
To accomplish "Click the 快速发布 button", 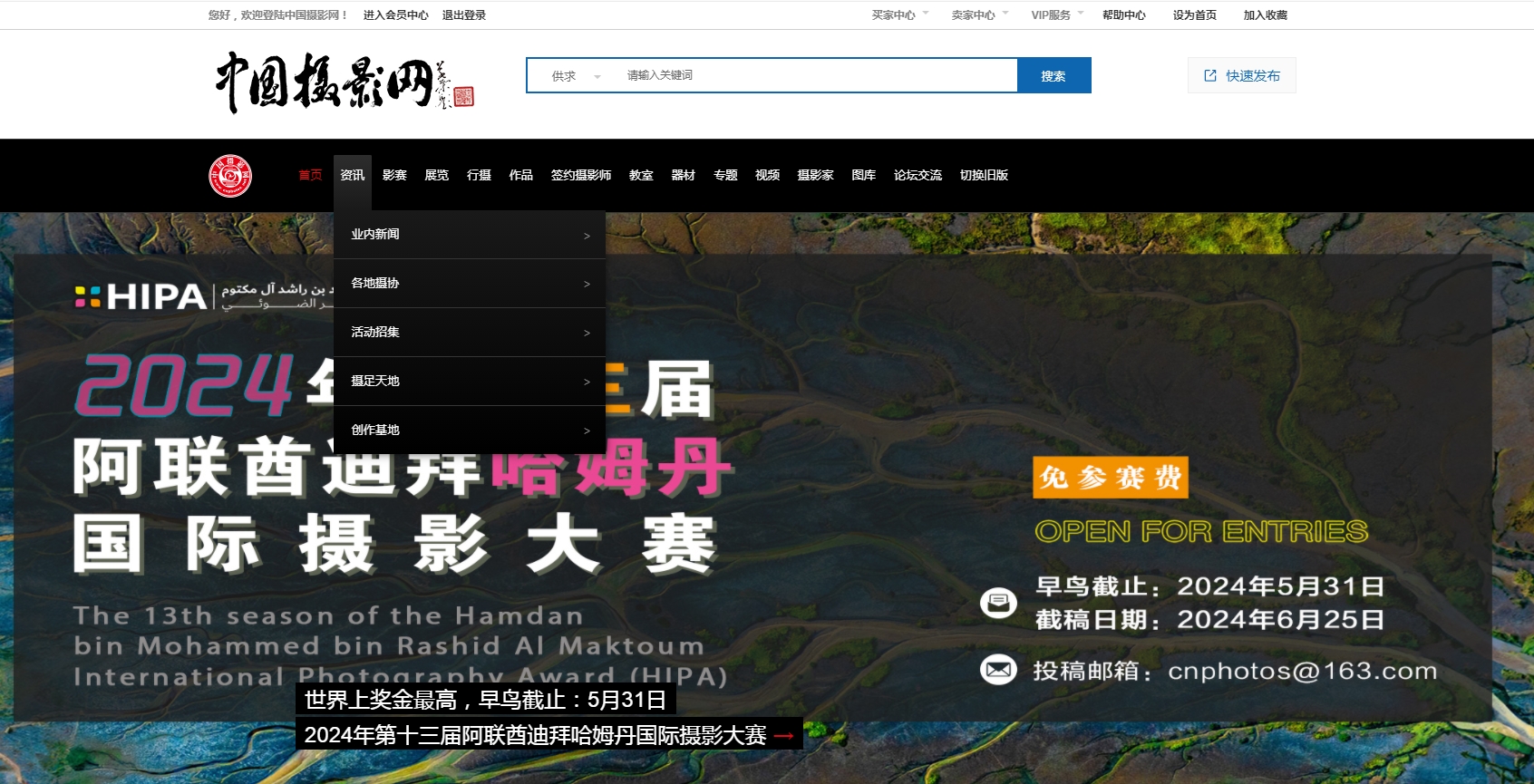I will [x=1242, y=76].
